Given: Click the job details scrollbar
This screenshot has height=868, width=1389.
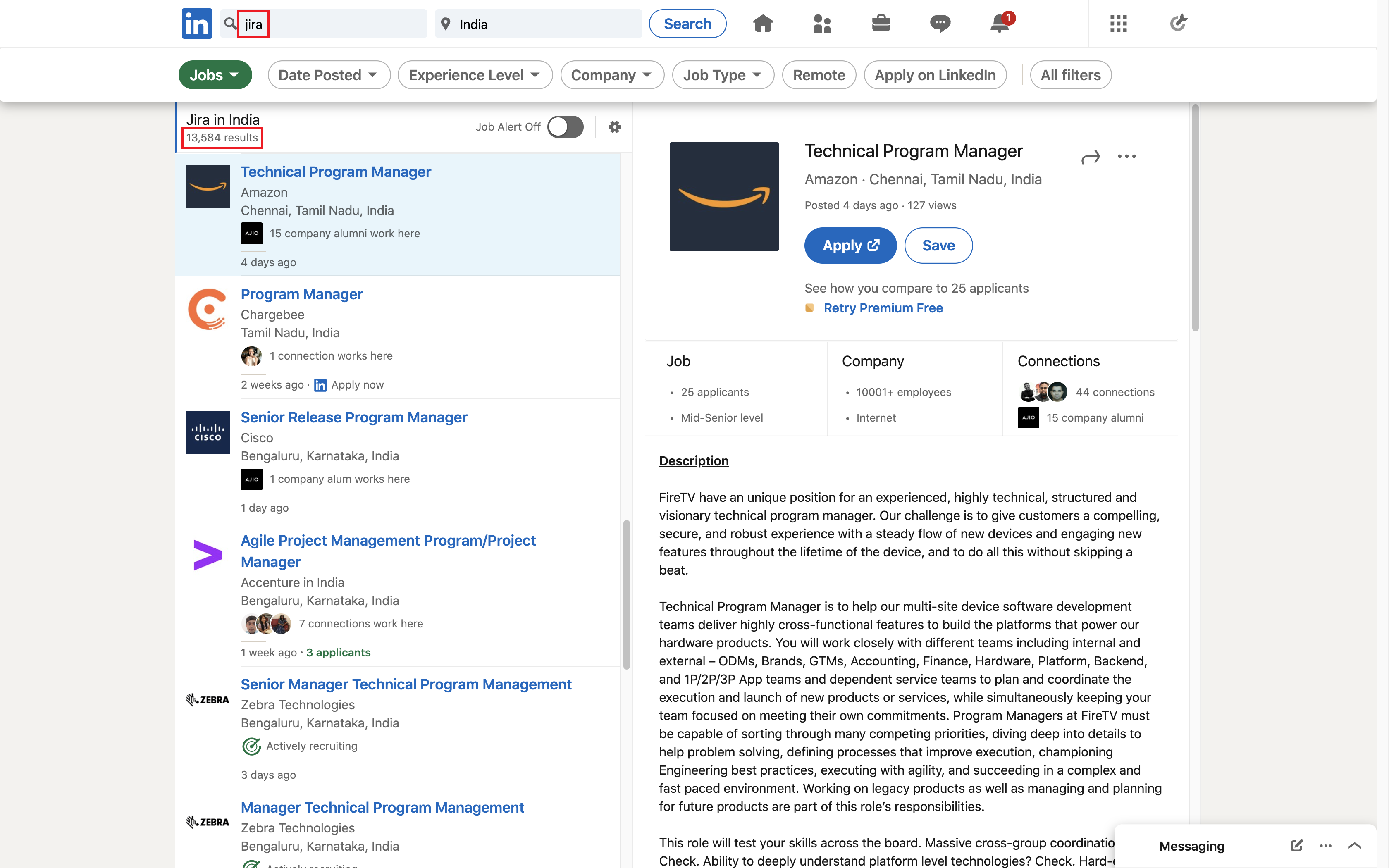Looking at the screenshot, I should click(x=1195, y=218).
